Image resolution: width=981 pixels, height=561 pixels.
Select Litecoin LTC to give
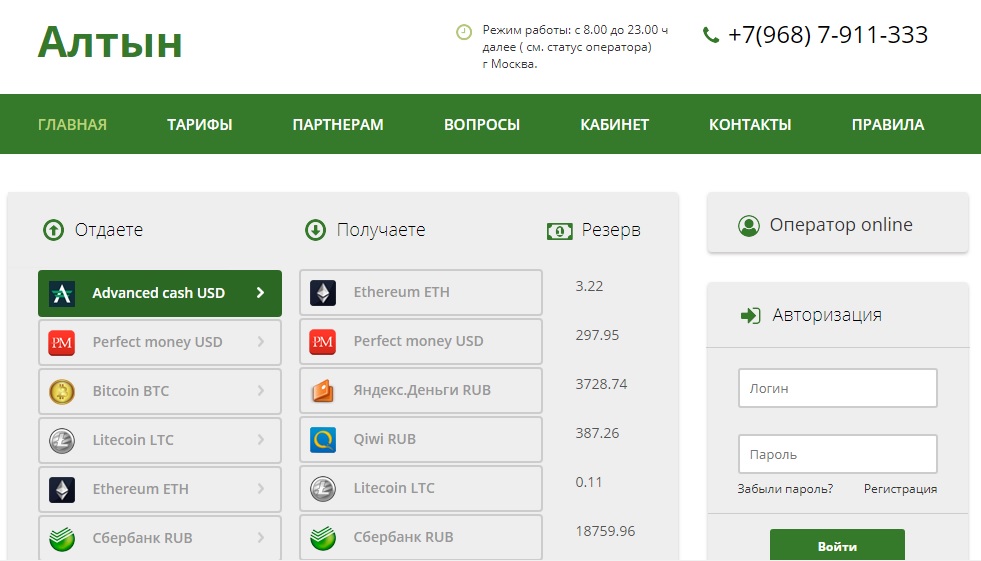[160, 440]
